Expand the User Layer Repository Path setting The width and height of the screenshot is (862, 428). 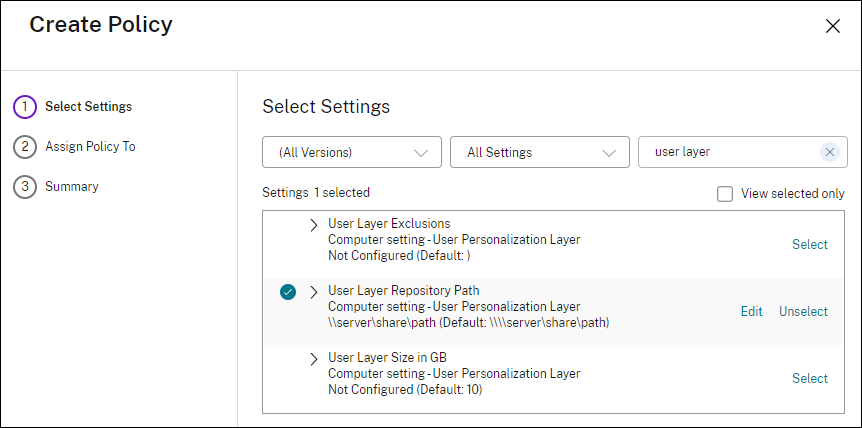(x=314, y=292)
